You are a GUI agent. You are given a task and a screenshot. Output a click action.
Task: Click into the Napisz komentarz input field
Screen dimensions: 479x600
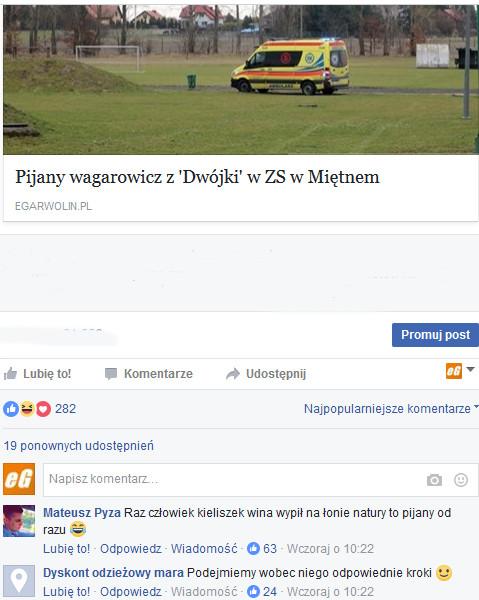[261, 479]
